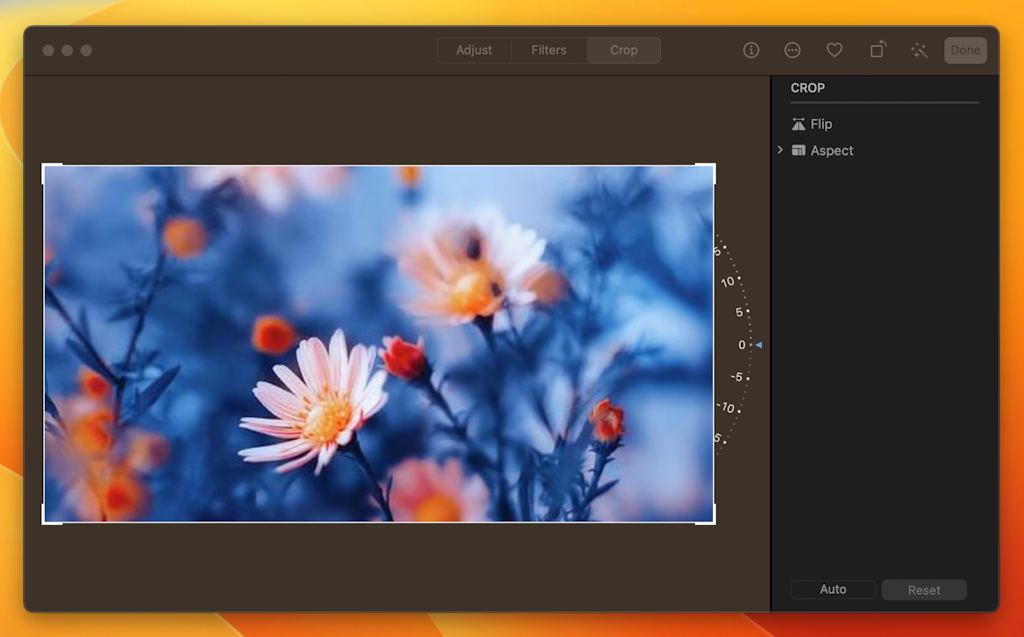The width and height of the screenshot is (1024, 637).
Task: Click the Done button
Action: [964, 50]
